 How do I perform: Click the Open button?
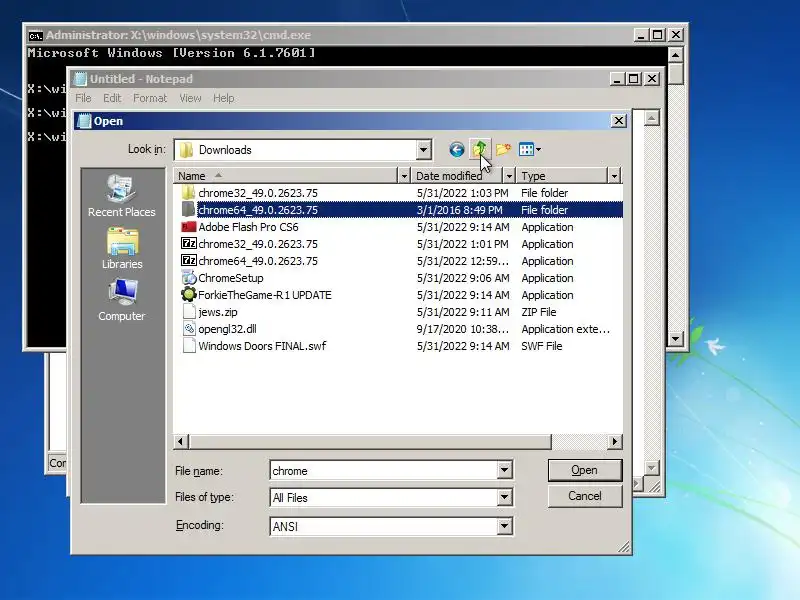585,470
